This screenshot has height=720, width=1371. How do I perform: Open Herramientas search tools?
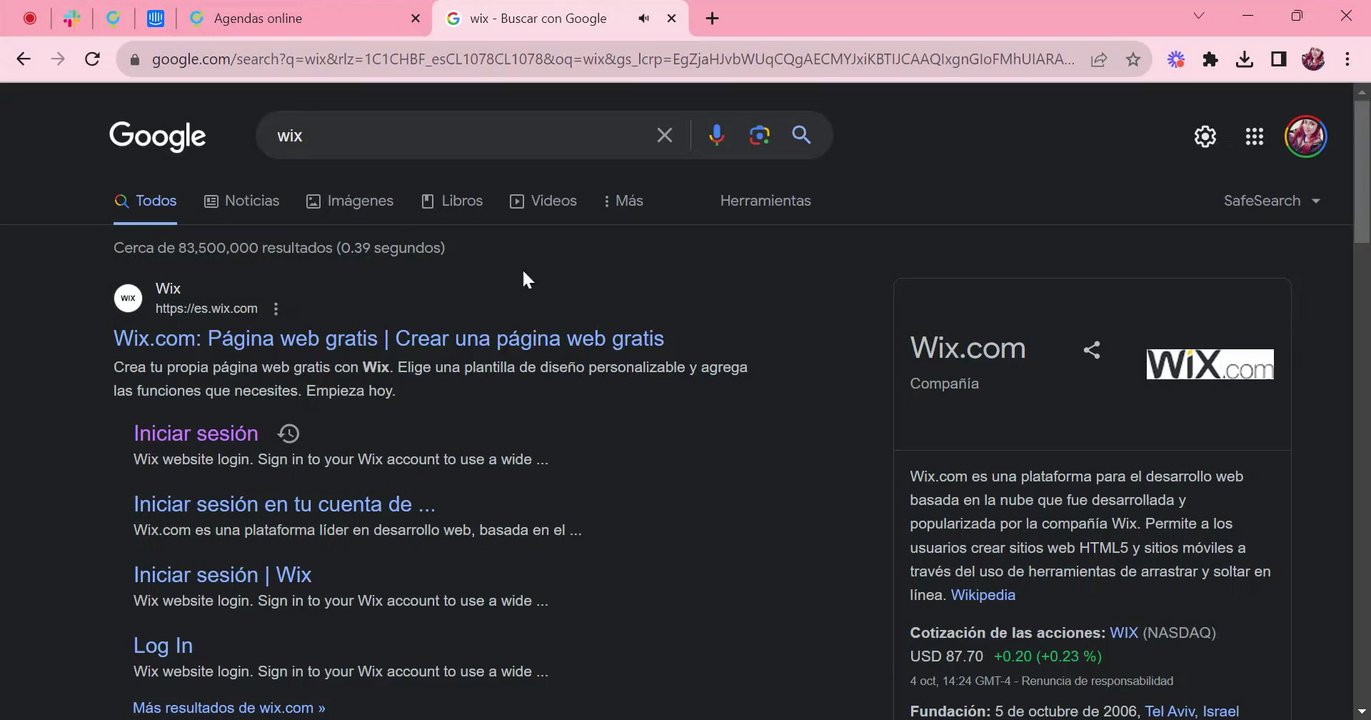click(765, 201)
